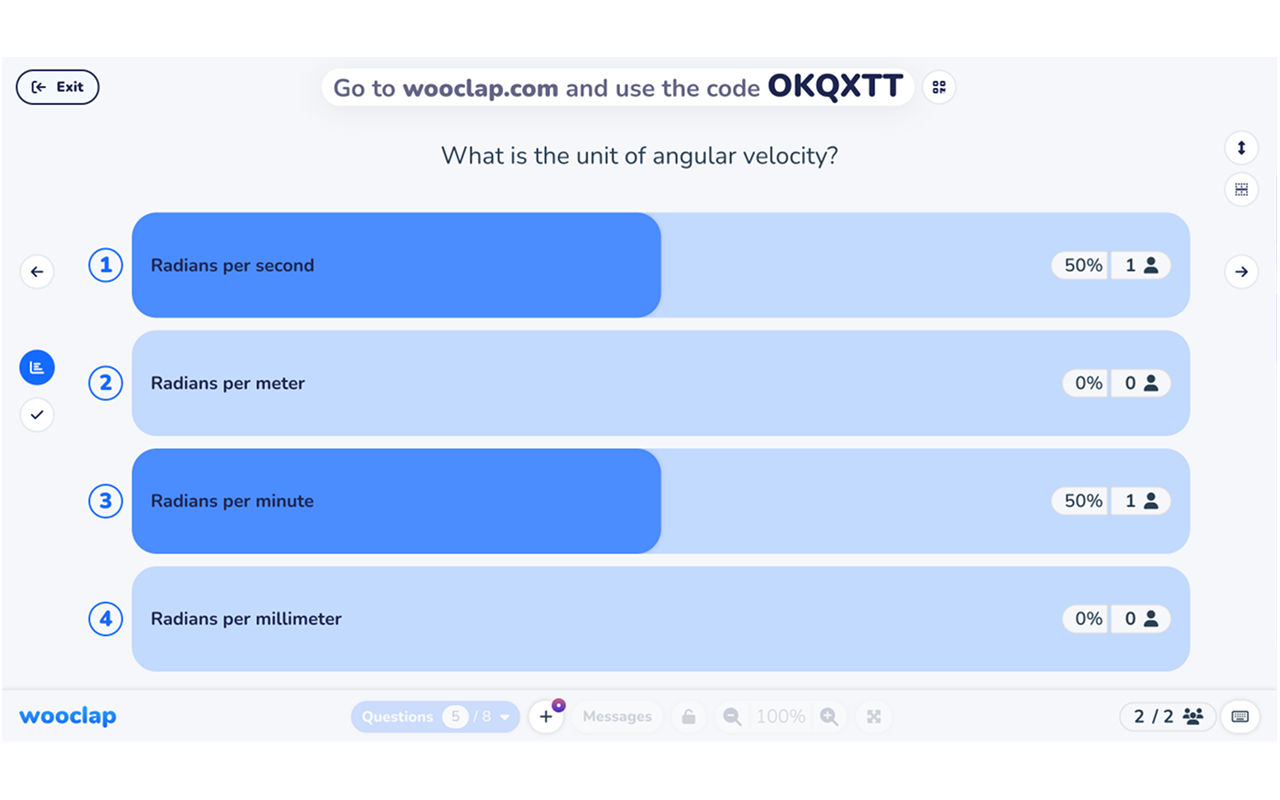Click the results bar chart icon
This screenshot has height=800, width=1280.
click(37, 367)
